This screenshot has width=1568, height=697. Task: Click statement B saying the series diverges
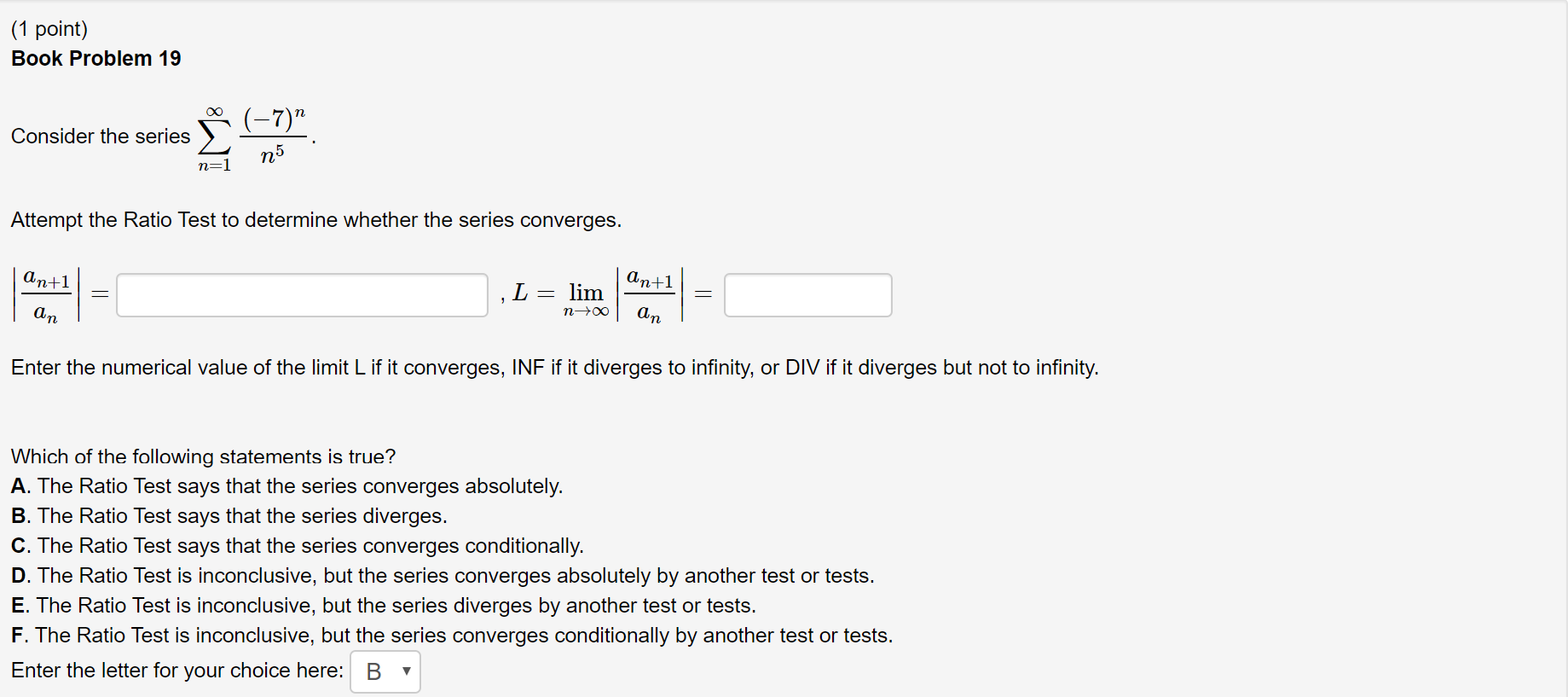point(229,515)
